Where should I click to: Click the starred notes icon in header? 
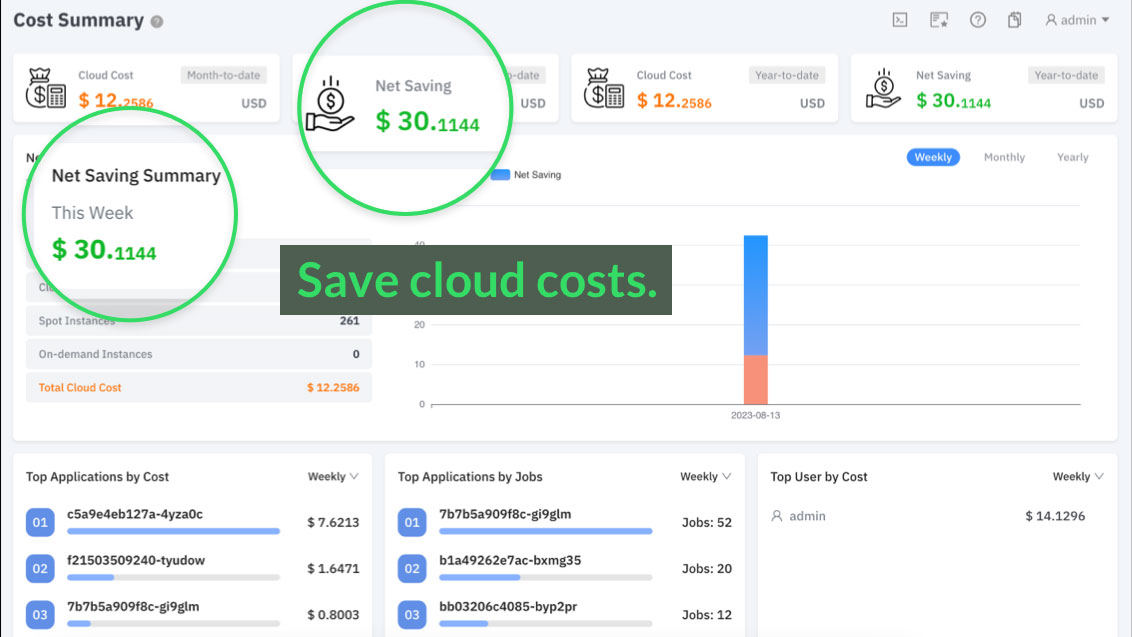pos(938,20)
